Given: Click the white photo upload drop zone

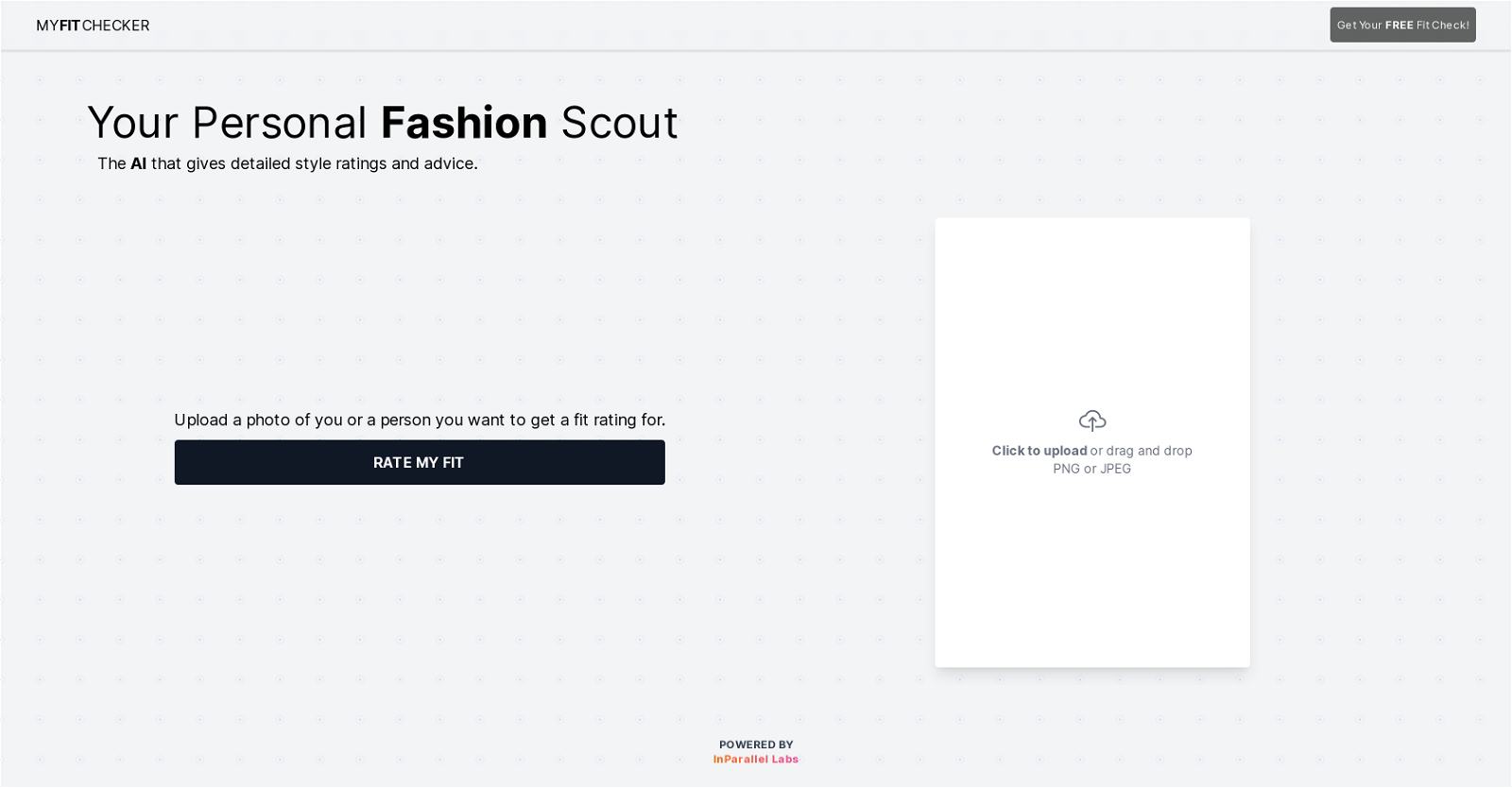Looking at the screenshot, I should [x=1092, y=443].
